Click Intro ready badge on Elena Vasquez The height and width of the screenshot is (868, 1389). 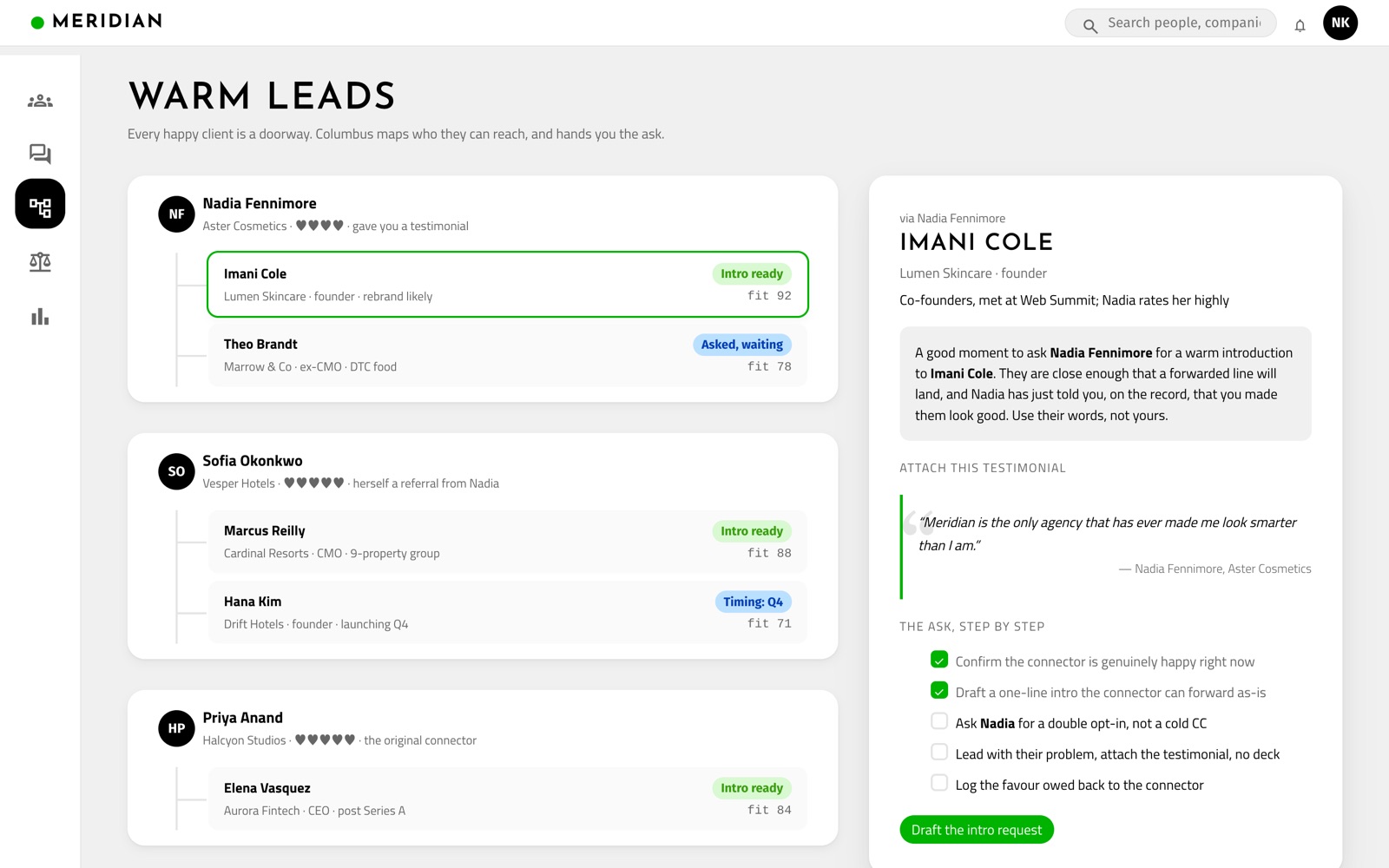click(x=752, y=788)
